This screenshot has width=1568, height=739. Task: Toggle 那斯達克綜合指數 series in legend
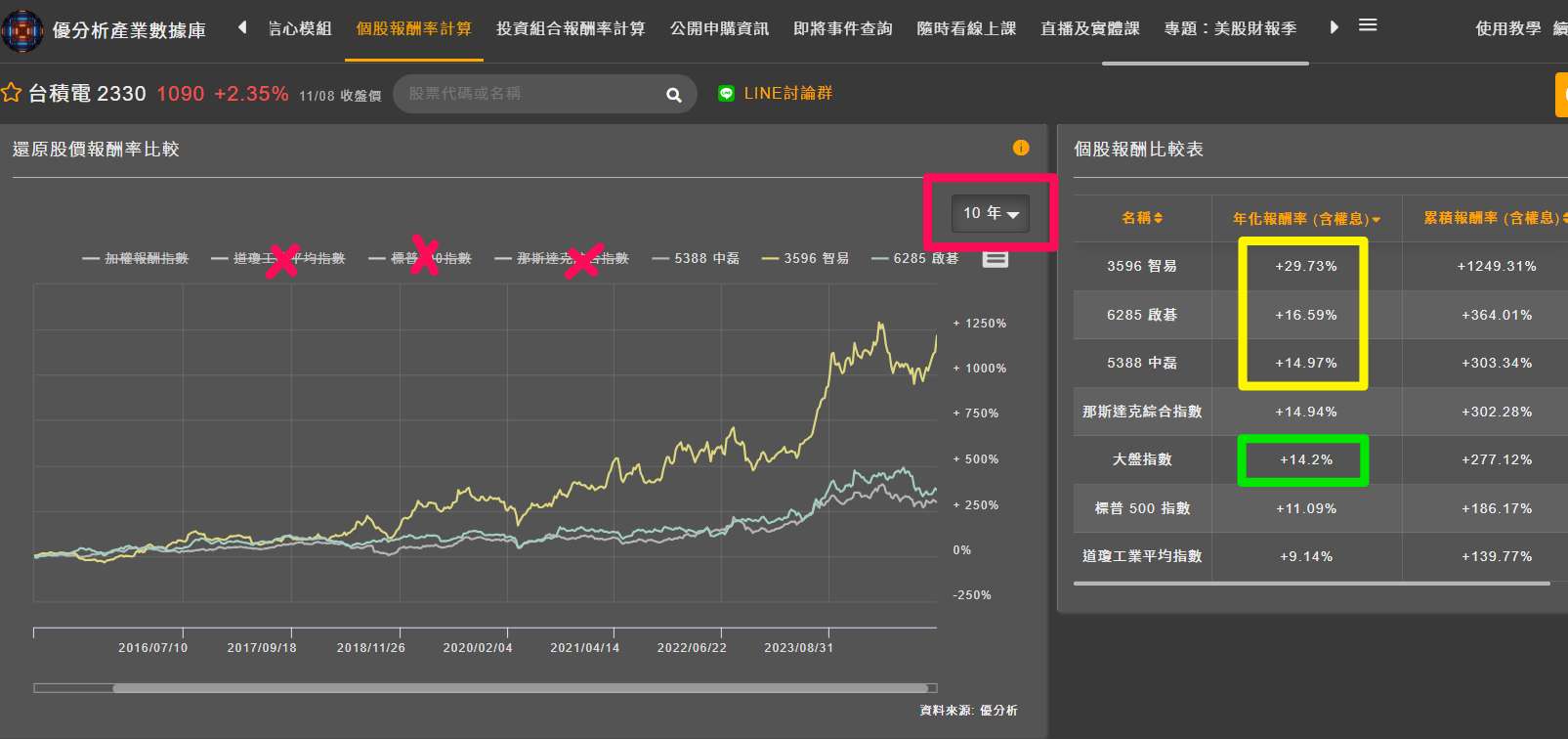coord(562,258)
